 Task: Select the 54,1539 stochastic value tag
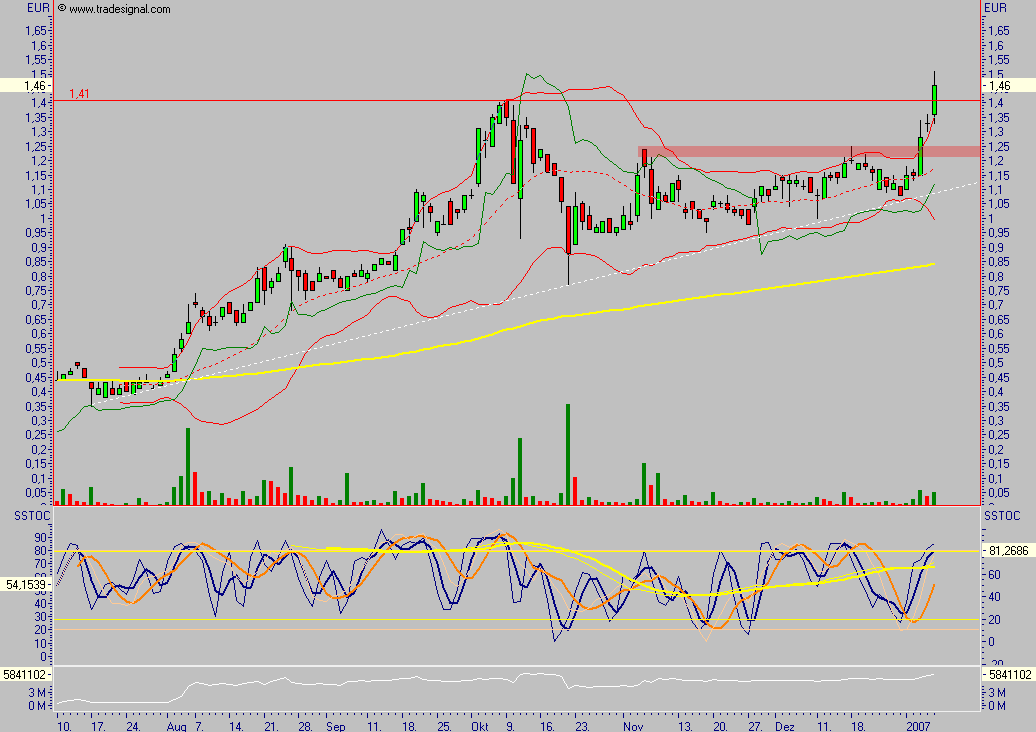point(27,584)
